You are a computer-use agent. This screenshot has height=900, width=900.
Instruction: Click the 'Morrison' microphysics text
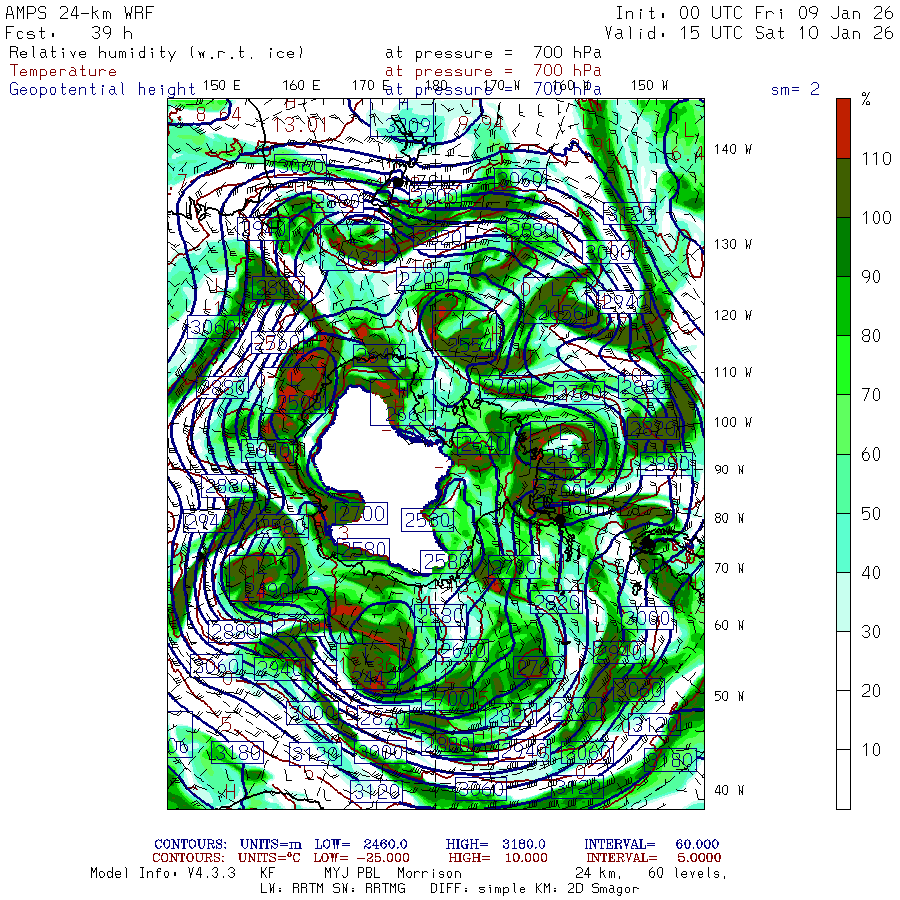tap(429, 873)
